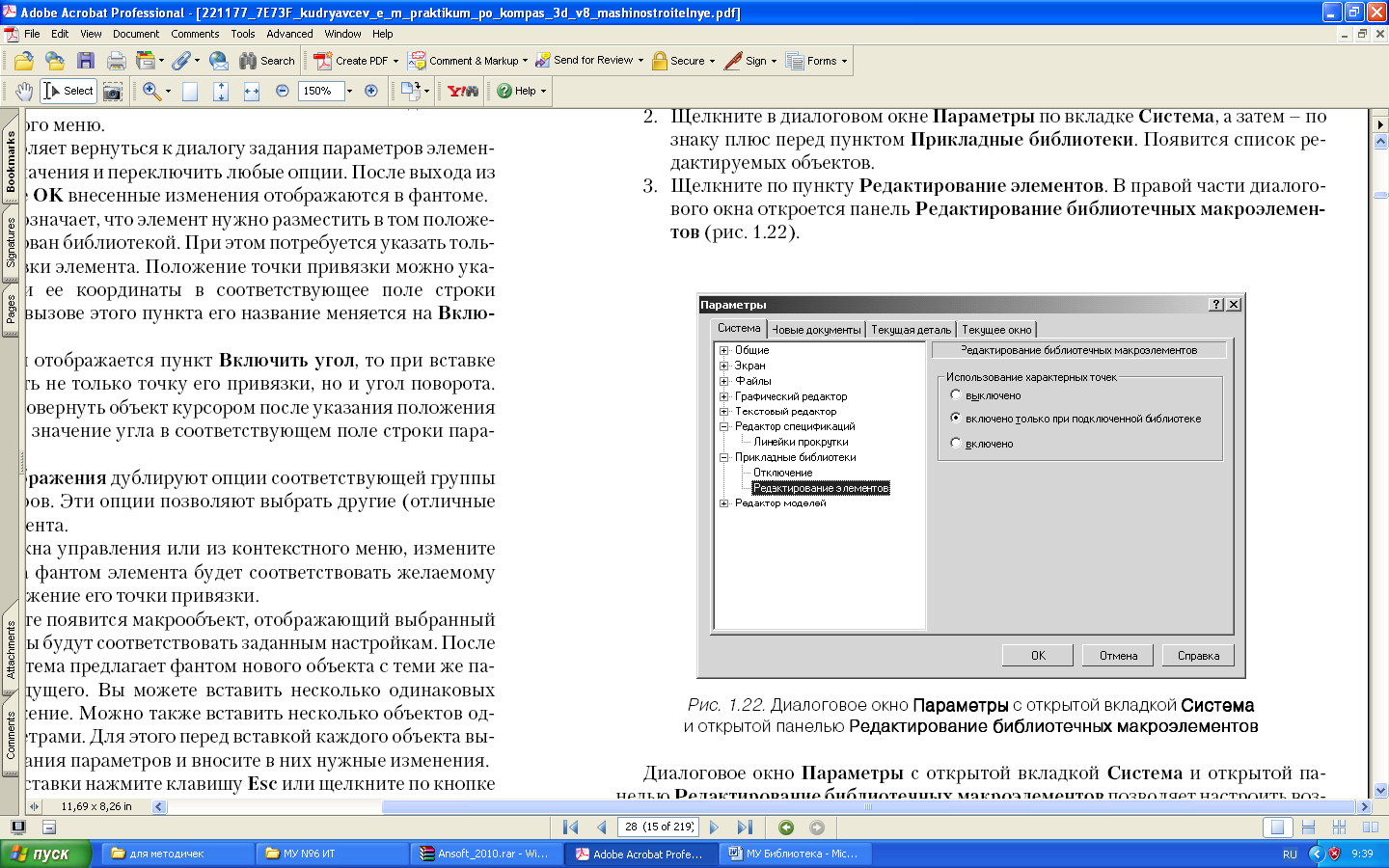This screenshot has height=868, width=1389.
Task: Activate the Select text tool
Action: click(68, 91)
